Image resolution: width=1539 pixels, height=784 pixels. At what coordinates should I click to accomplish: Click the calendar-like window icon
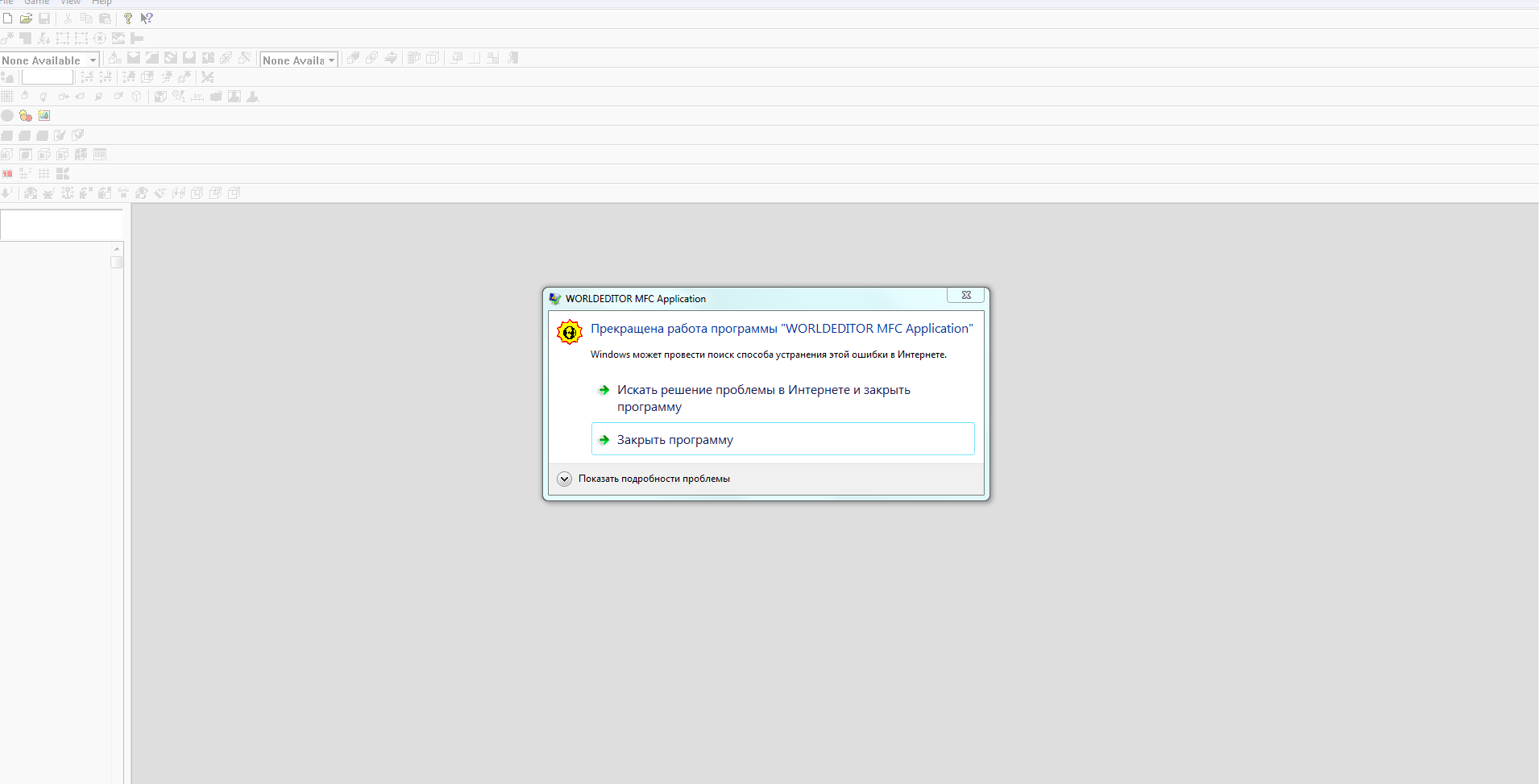(100, 154)
